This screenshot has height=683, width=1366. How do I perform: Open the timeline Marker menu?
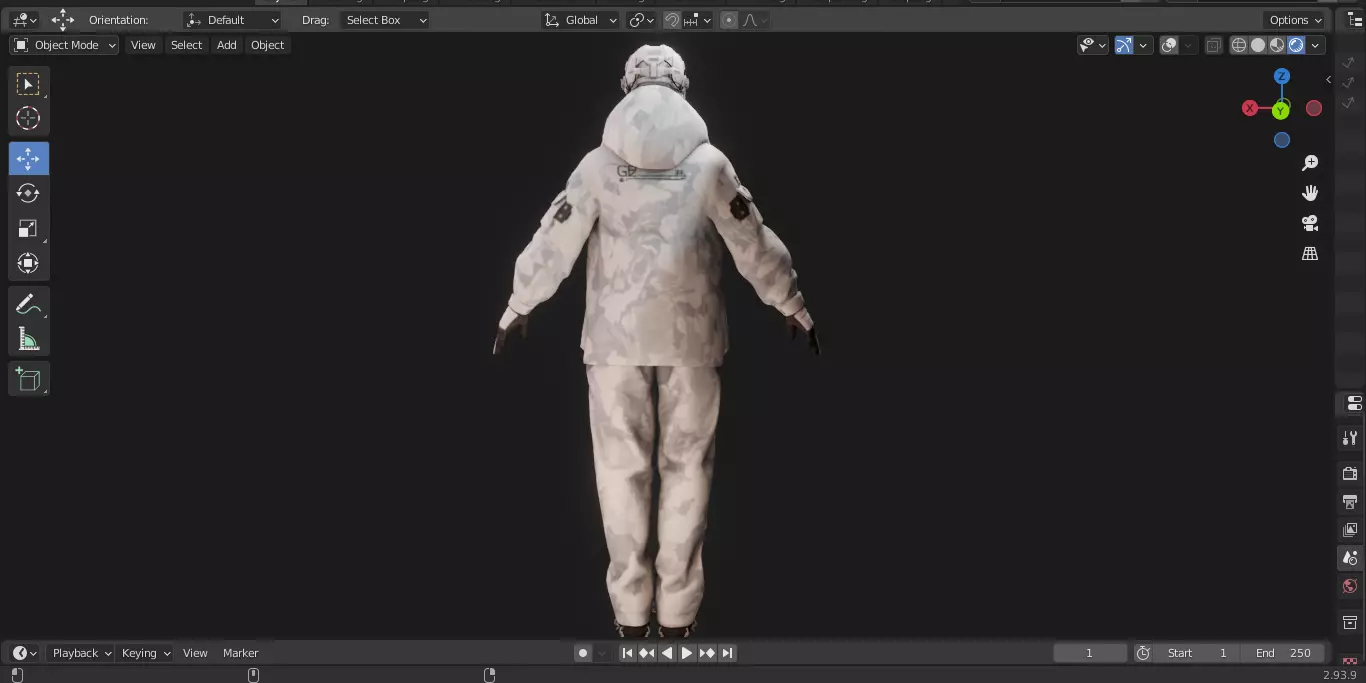[240, 653]
